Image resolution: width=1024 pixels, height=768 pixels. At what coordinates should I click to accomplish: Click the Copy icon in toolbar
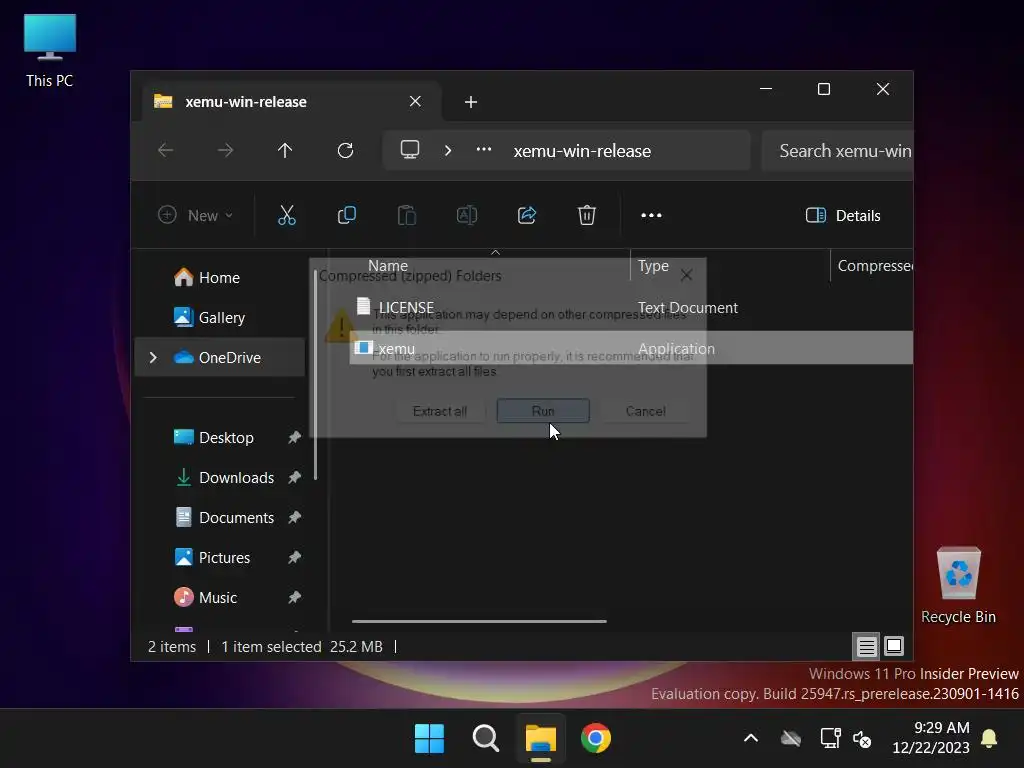(x=346, y=216)
